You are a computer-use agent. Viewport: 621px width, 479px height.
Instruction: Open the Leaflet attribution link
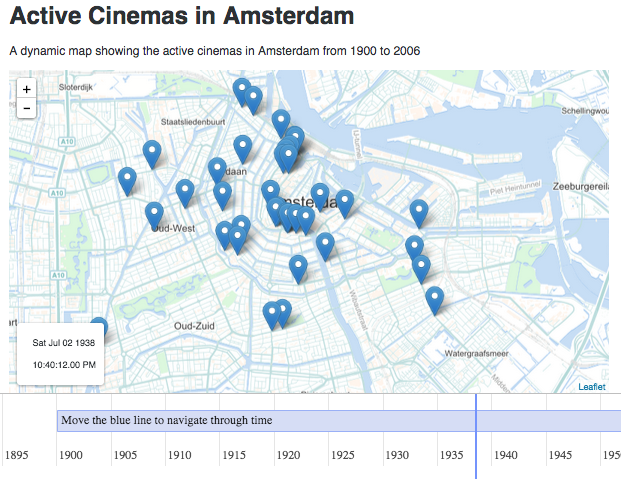click(x=592, y=387)
